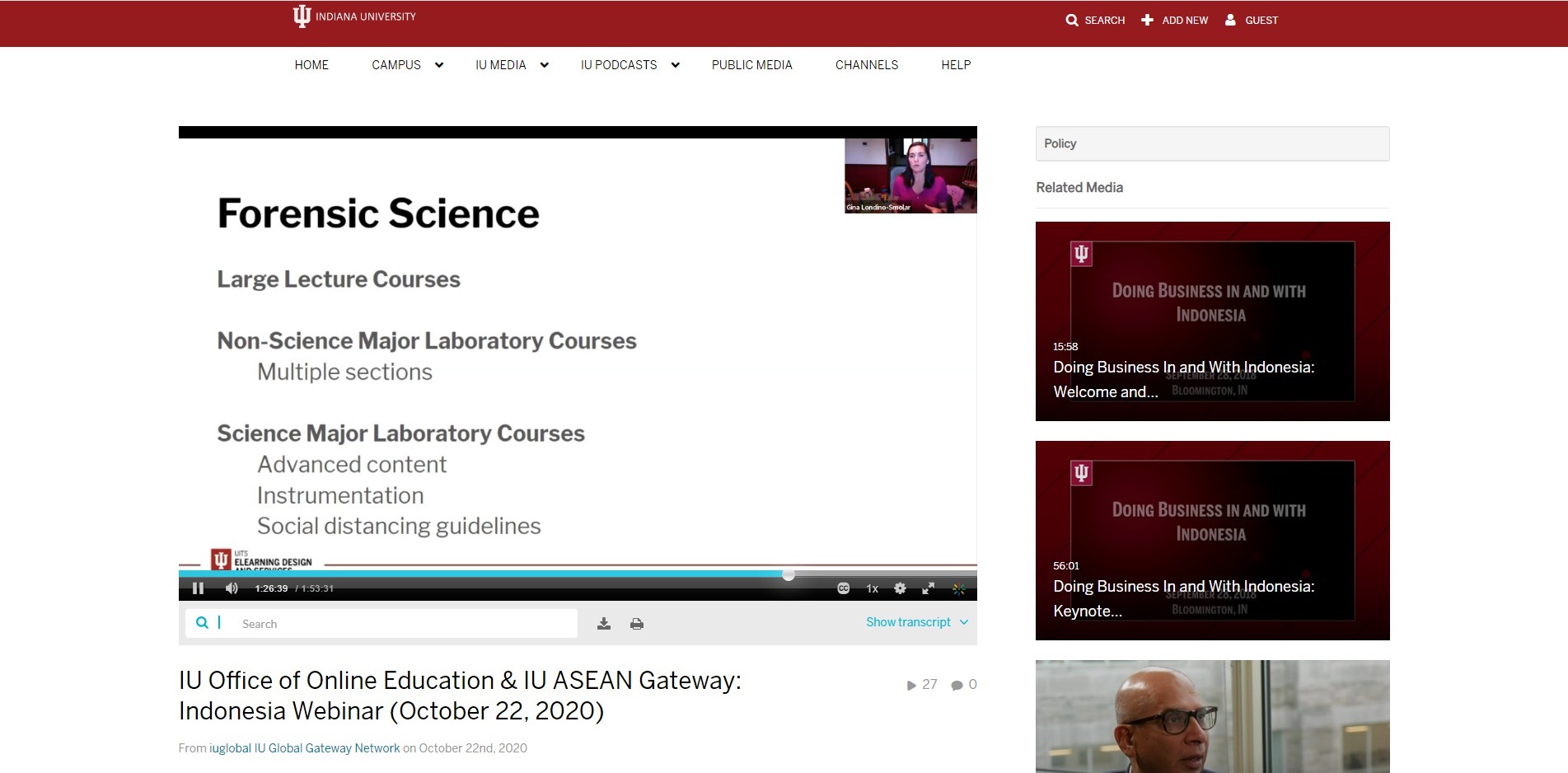The image size is (1568, 773).
Task: Print the transcript
Action: 636,624
